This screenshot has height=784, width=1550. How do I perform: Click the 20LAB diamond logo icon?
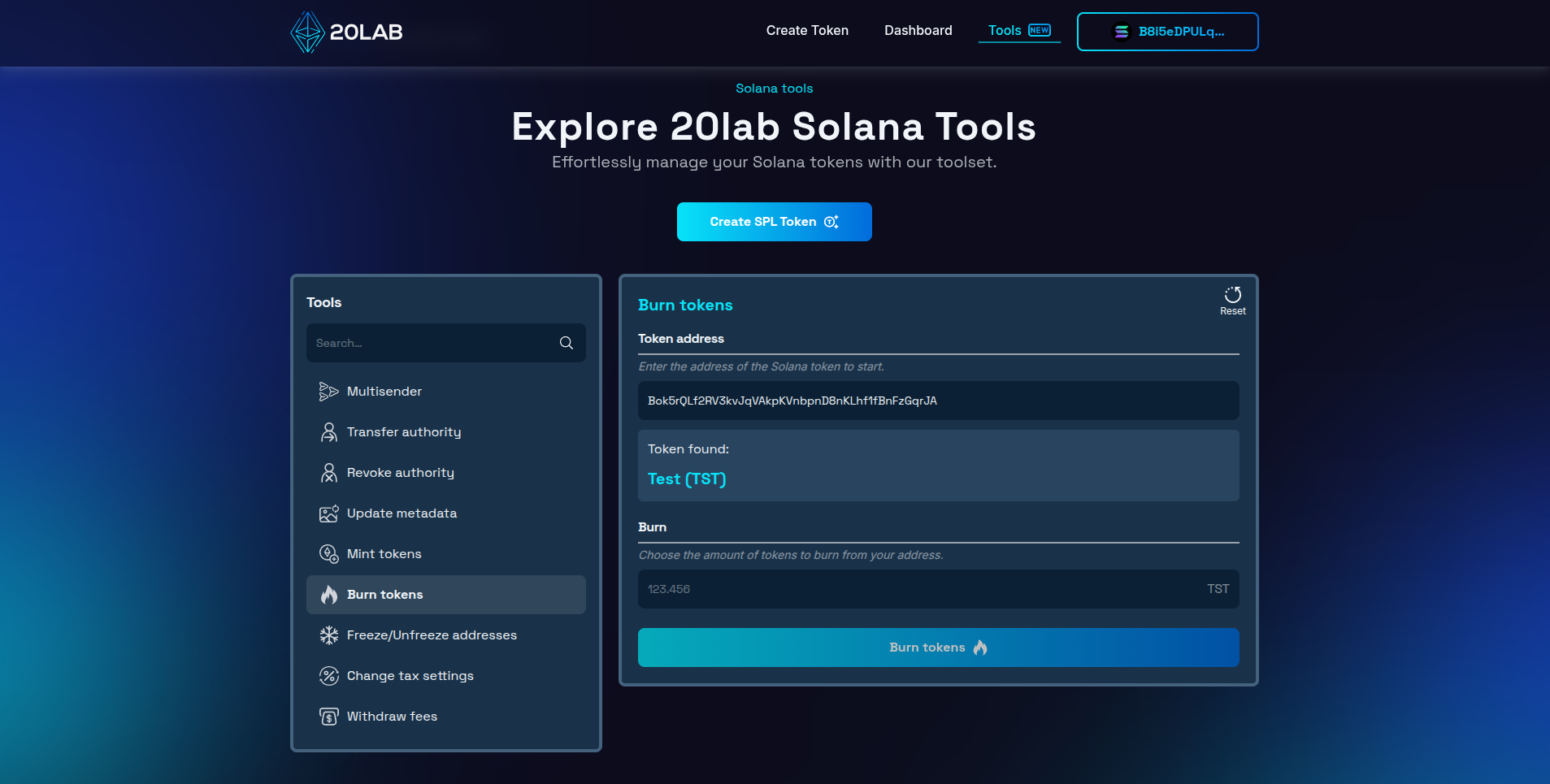[x=308, y=32]
